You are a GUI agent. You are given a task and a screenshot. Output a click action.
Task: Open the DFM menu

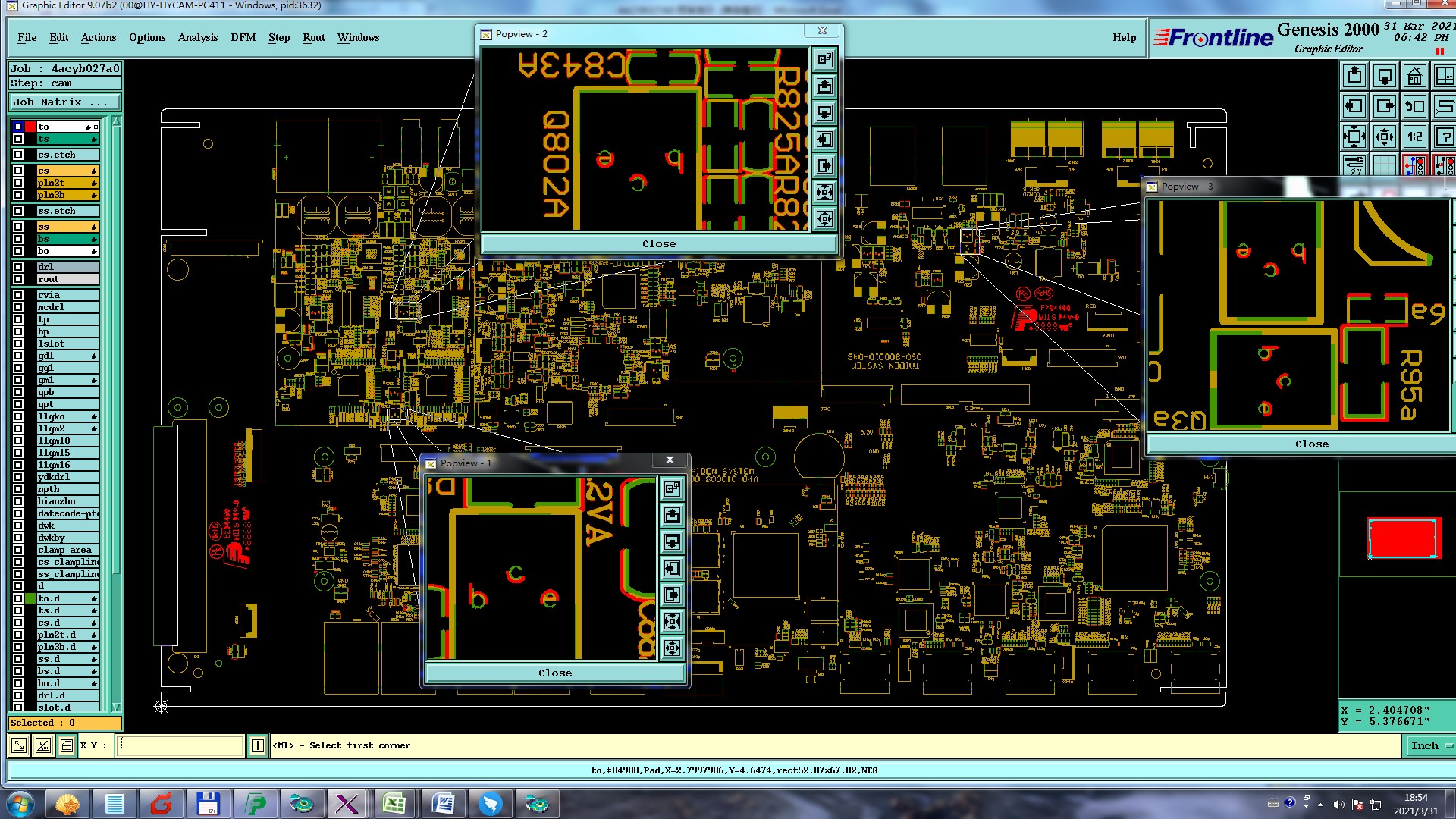pyautogui.click(x=243, y=37)
